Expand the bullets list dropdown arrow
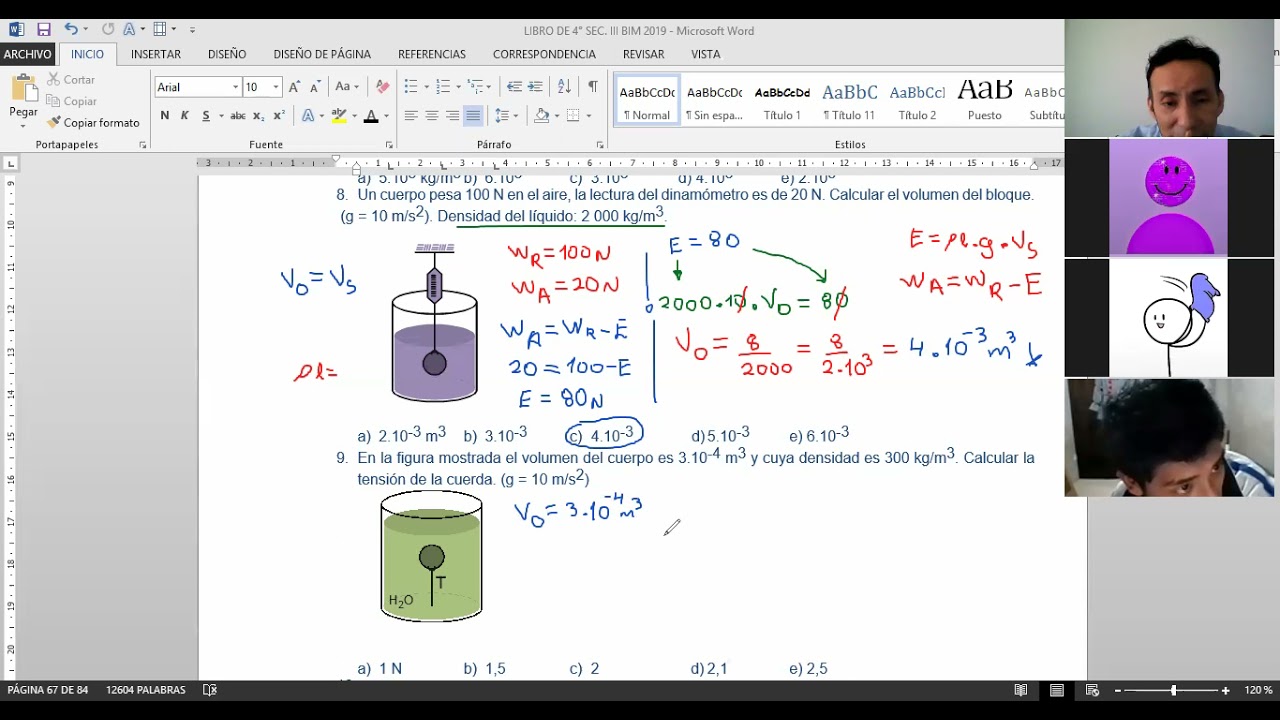The height and width of the screenshot is (720, 1280). tap(426, 87)
